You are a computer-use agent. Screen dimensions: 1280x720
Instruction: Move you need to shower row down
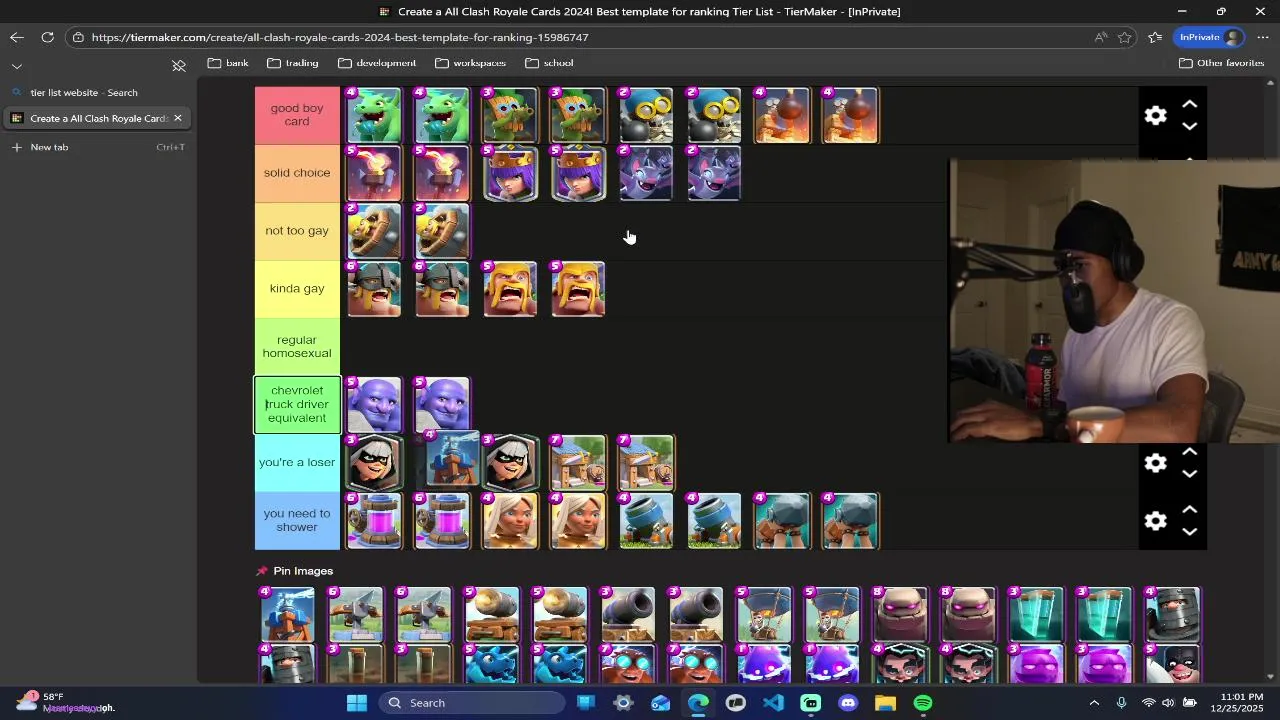tap(1190, 531)
